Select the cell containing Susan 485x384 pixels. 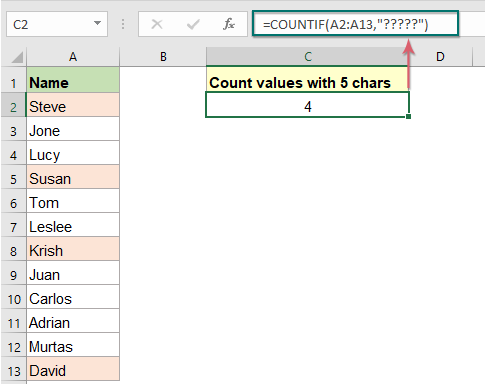(73, 179)
